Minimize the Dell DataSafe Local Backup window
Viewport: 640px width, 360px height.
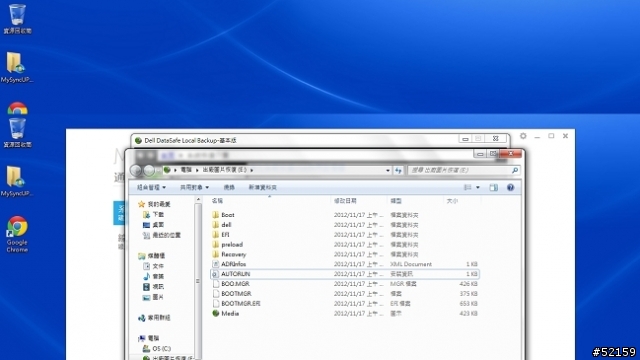[x=465, y=139]
